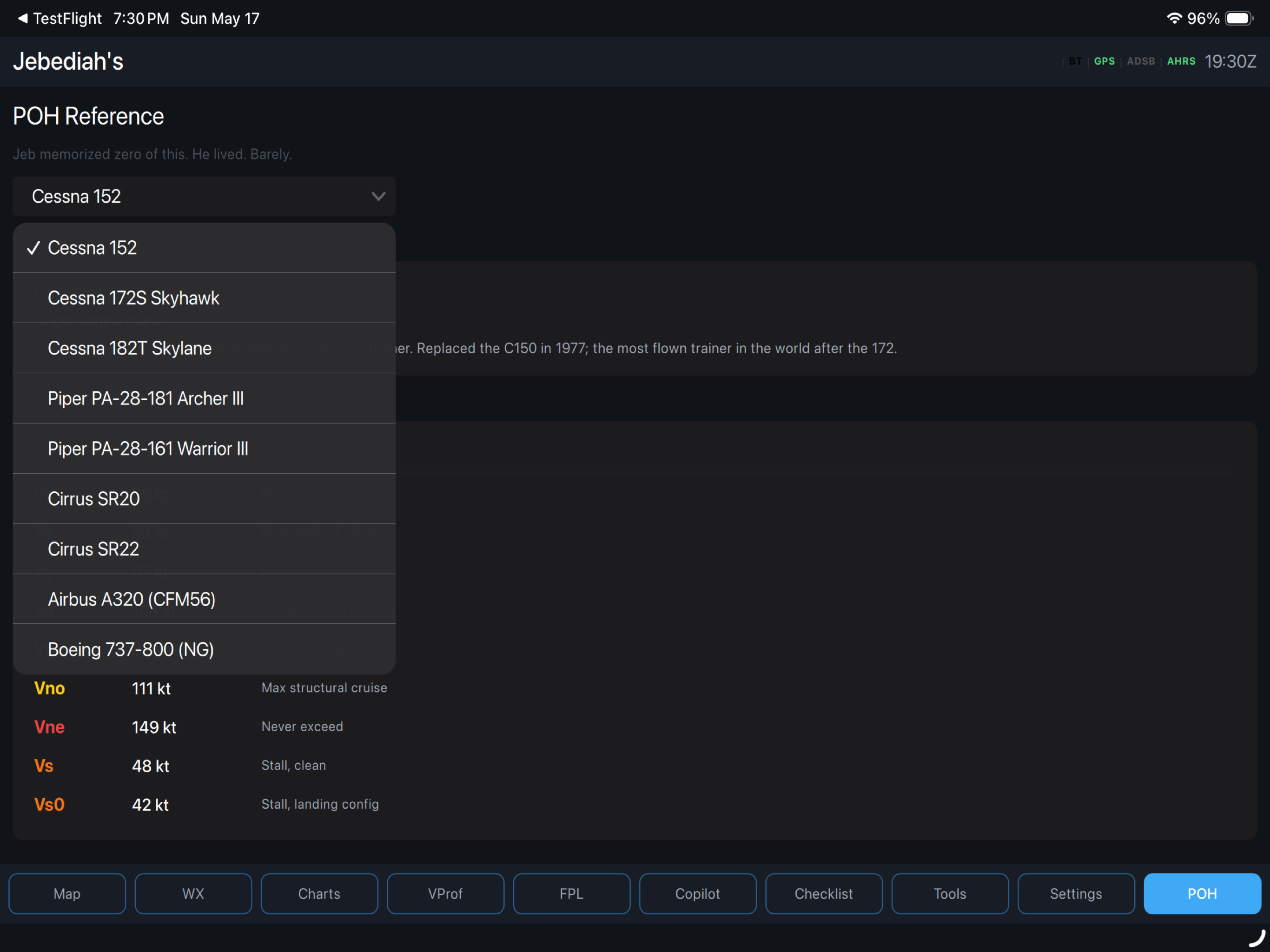Open the Map tab

[x=67, y=893]
